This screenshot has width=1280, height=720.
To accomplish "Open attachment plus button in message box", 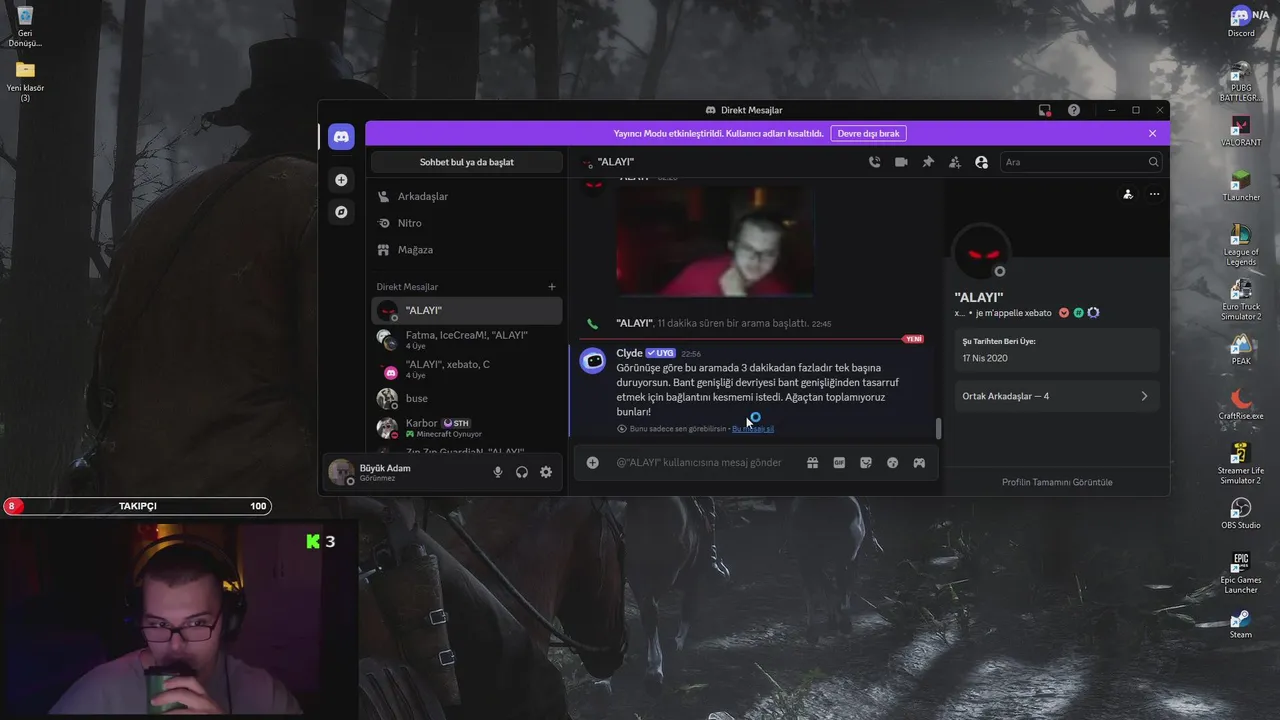I will point(593,463).
